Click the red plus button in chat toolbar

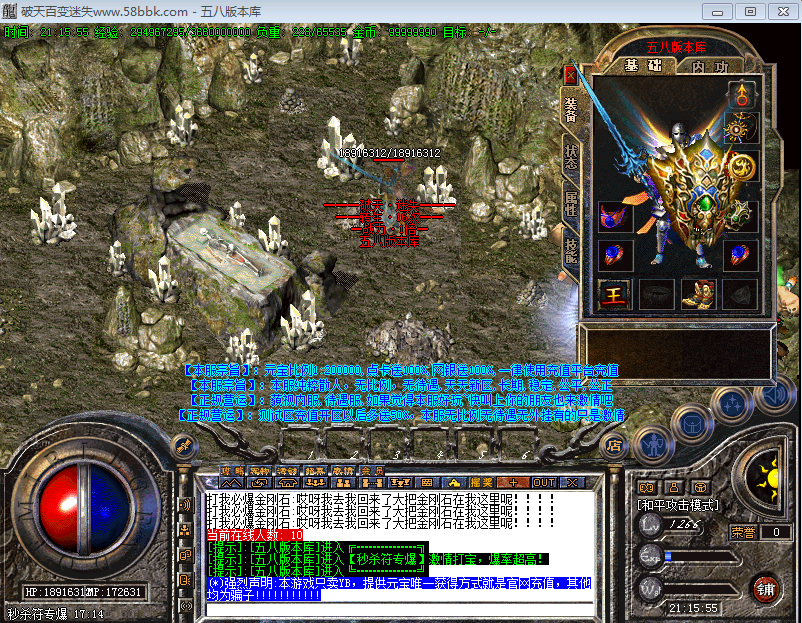pyautogui.click(x=513, y=483)
